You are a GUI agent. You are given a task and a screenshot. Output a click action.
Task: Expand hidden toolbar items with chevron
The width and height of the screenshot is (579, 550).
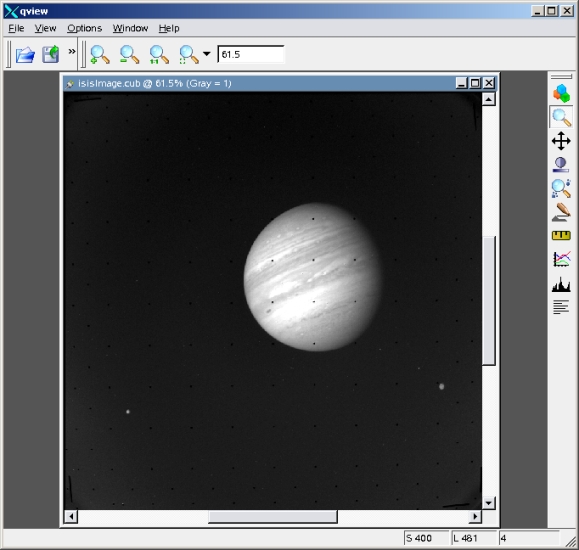tap(72, 51)
